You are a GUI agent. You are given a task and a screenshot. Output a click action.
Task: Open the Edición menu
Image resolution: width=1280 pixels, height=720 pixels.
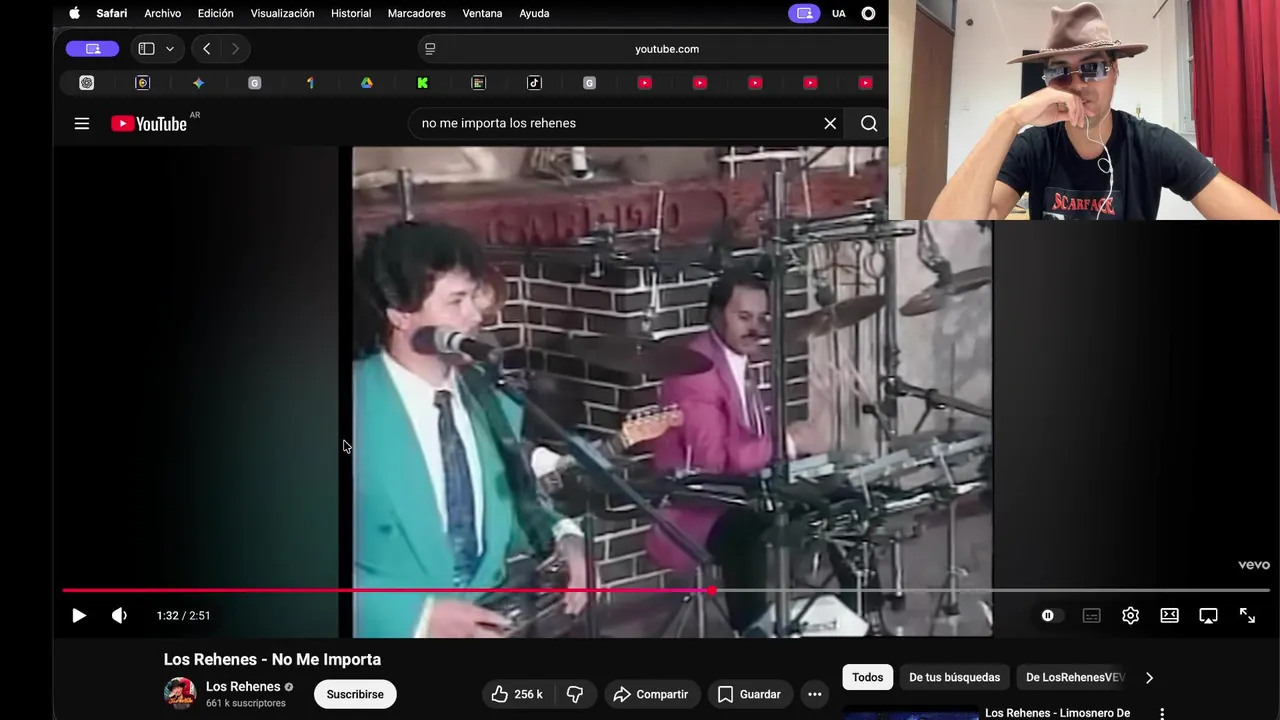[x=215, y=13]
